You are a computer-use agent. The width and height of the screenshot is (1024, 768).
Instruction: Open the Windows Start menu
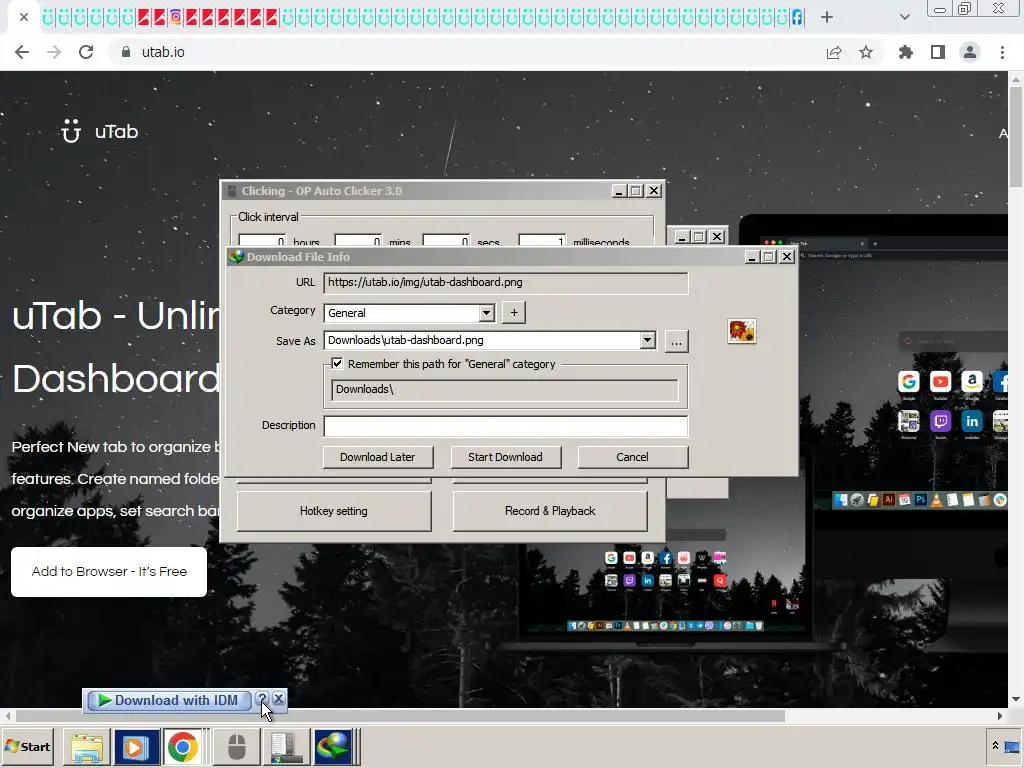point(27,746)
